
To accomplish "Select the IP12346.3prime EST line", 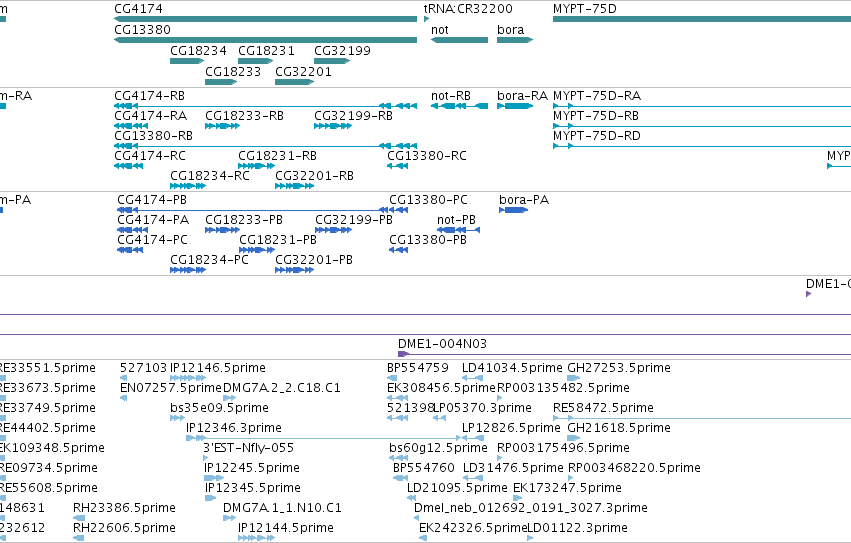I will [323, 438].
